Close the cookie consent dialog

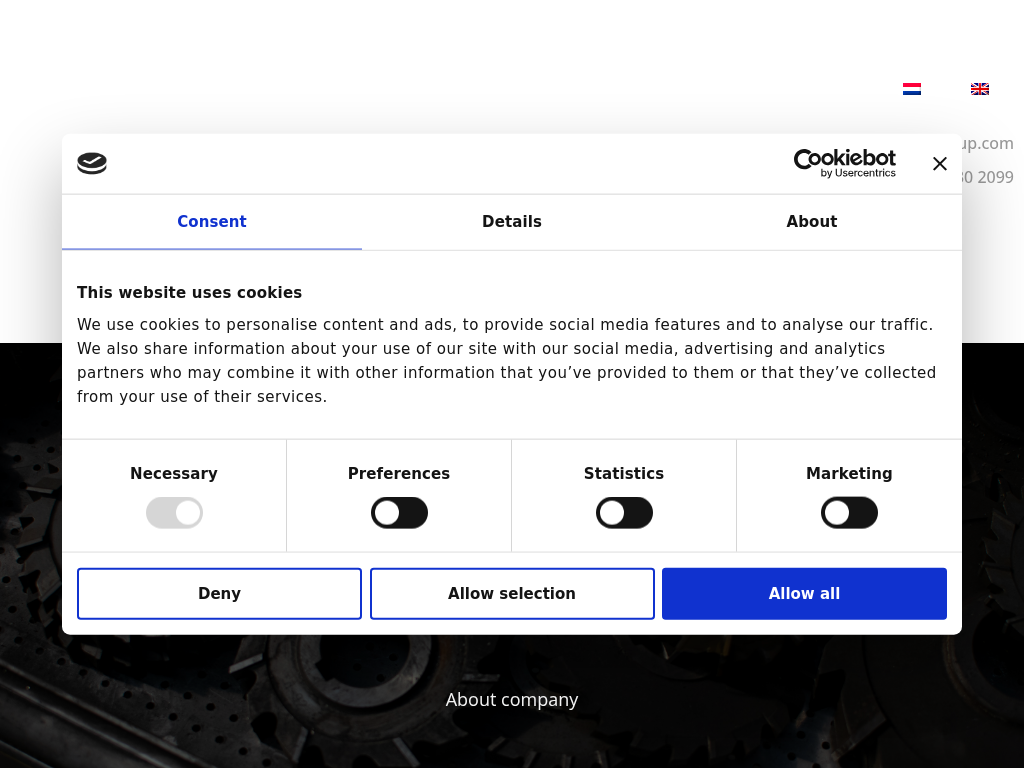[939, 164]
